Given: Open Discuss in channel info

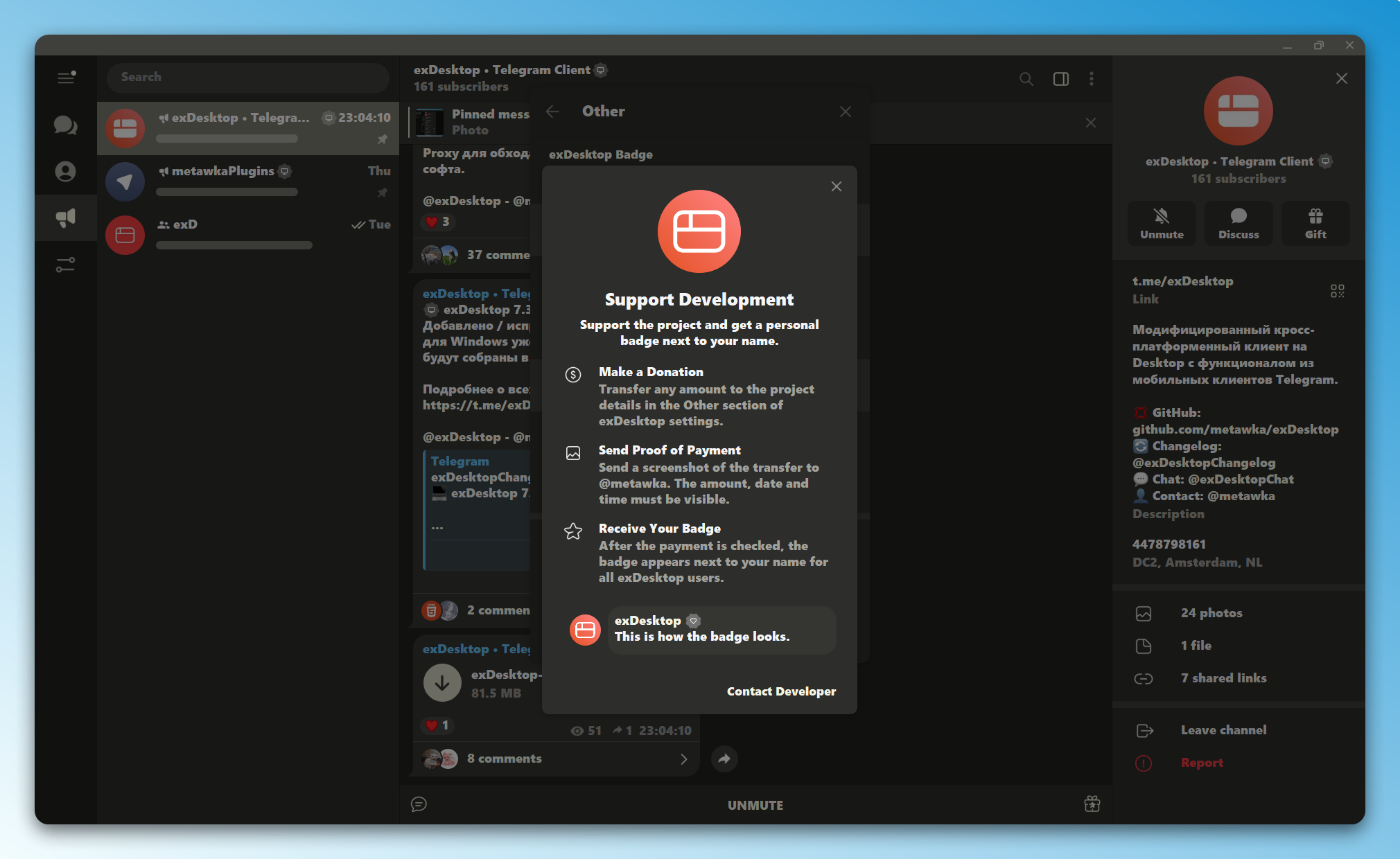Looking at the screenshot, I should 1239,223.
